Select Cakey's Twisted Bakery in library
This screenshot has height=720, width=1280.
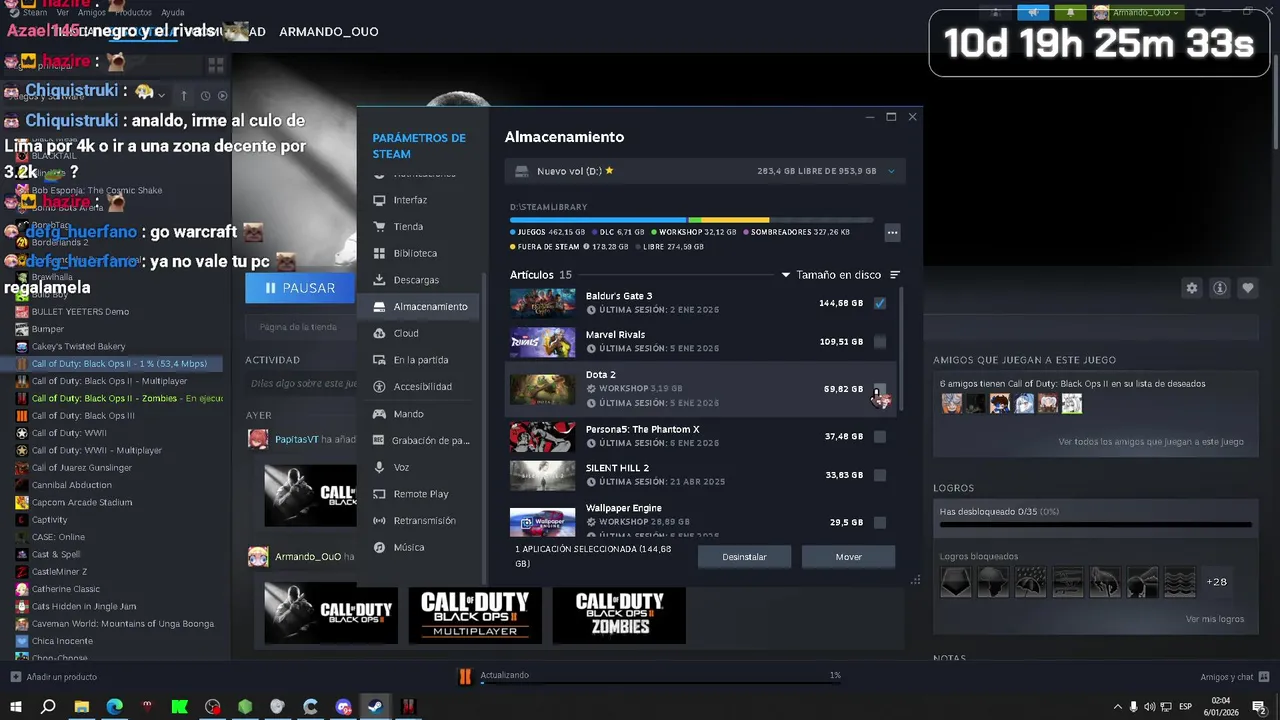coord(79,346)
